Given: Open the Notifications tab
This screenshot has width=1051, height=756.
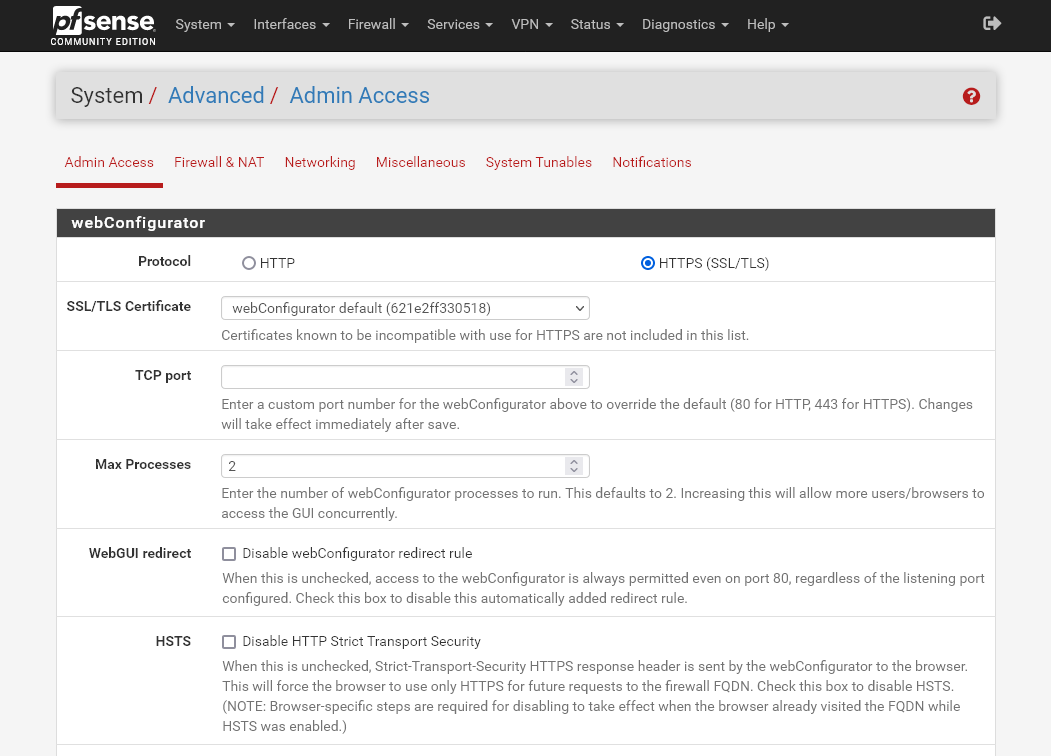Looking at the screenshot, I should click(652, 162).
